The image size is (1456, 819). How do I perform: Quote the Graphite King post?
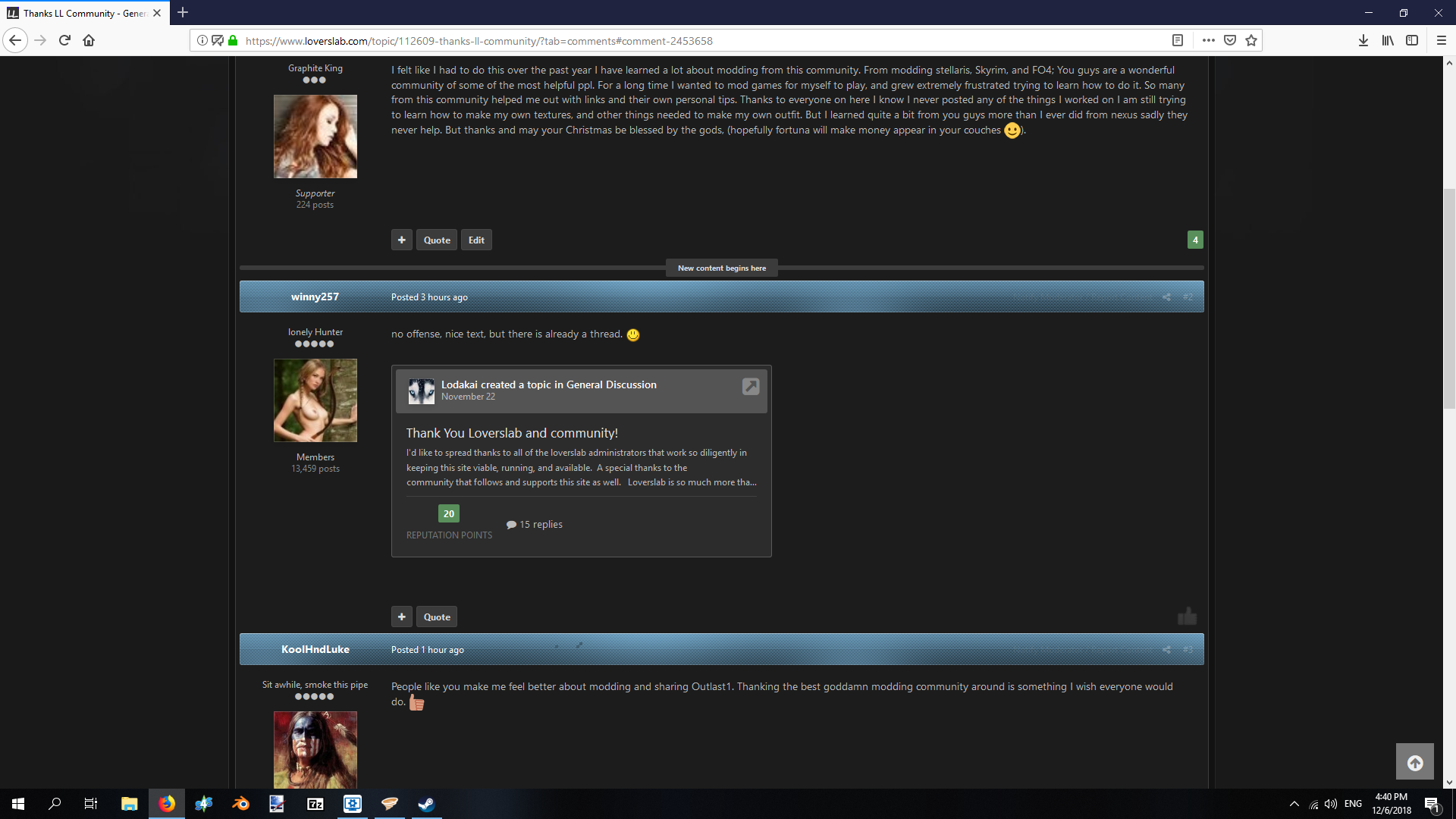click(x=437, y=240)
